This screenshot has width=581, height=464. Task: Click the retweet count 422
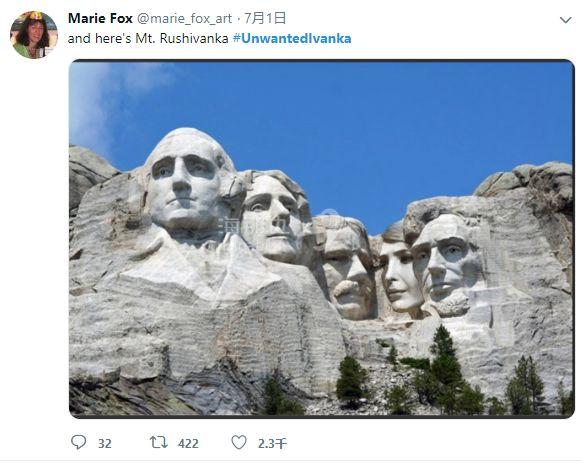(x=188, y=444)
